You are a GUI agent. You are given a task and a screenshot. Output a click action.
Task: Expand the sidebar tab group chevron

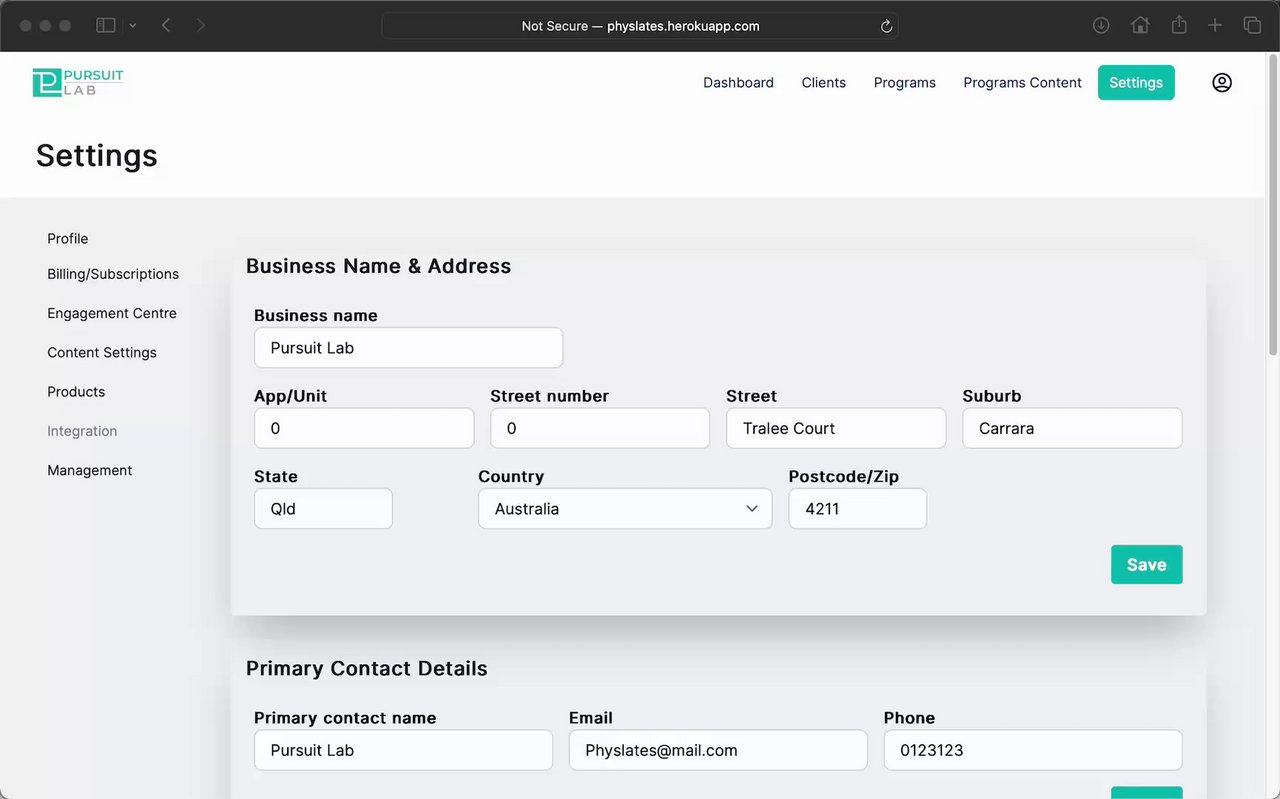click(133, 26)
